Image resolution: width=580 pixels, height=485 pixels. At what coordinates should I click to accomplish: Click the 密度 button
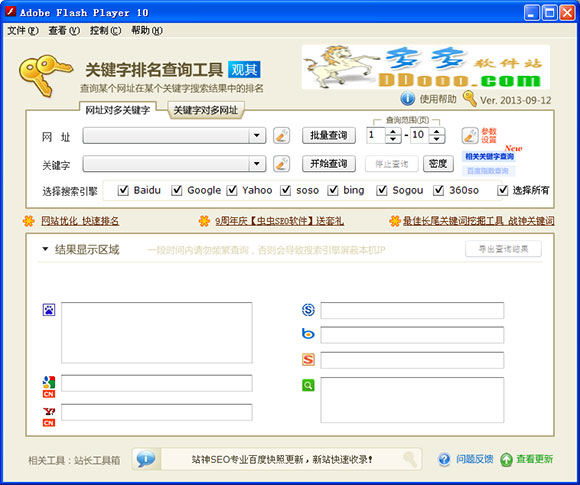click(x=438, y=164)
